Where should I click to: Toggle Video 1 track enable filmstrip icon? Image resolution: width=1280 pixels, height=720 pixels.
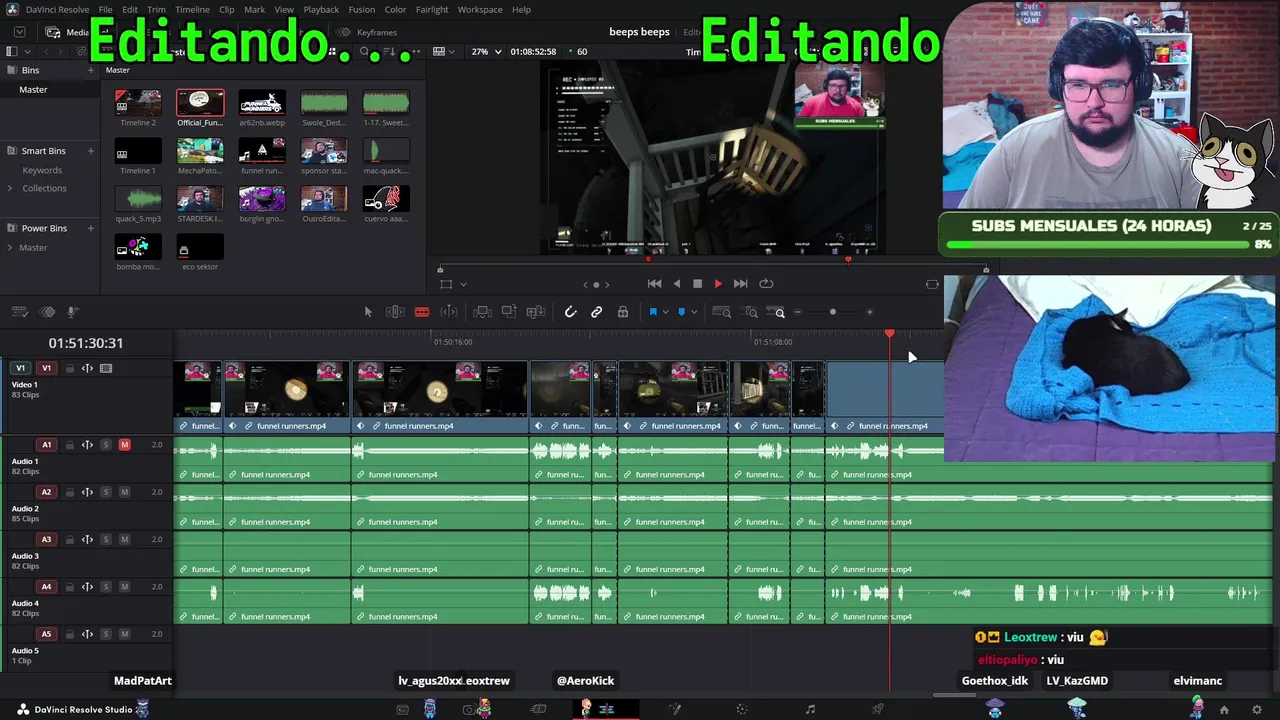(x=106, y=369)
